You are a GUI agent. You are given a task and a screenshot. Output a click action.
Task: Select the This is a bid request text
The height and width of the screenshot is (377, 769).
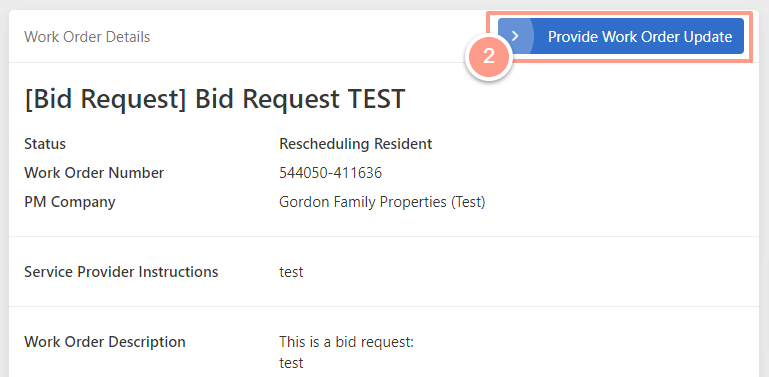[347, 342]
